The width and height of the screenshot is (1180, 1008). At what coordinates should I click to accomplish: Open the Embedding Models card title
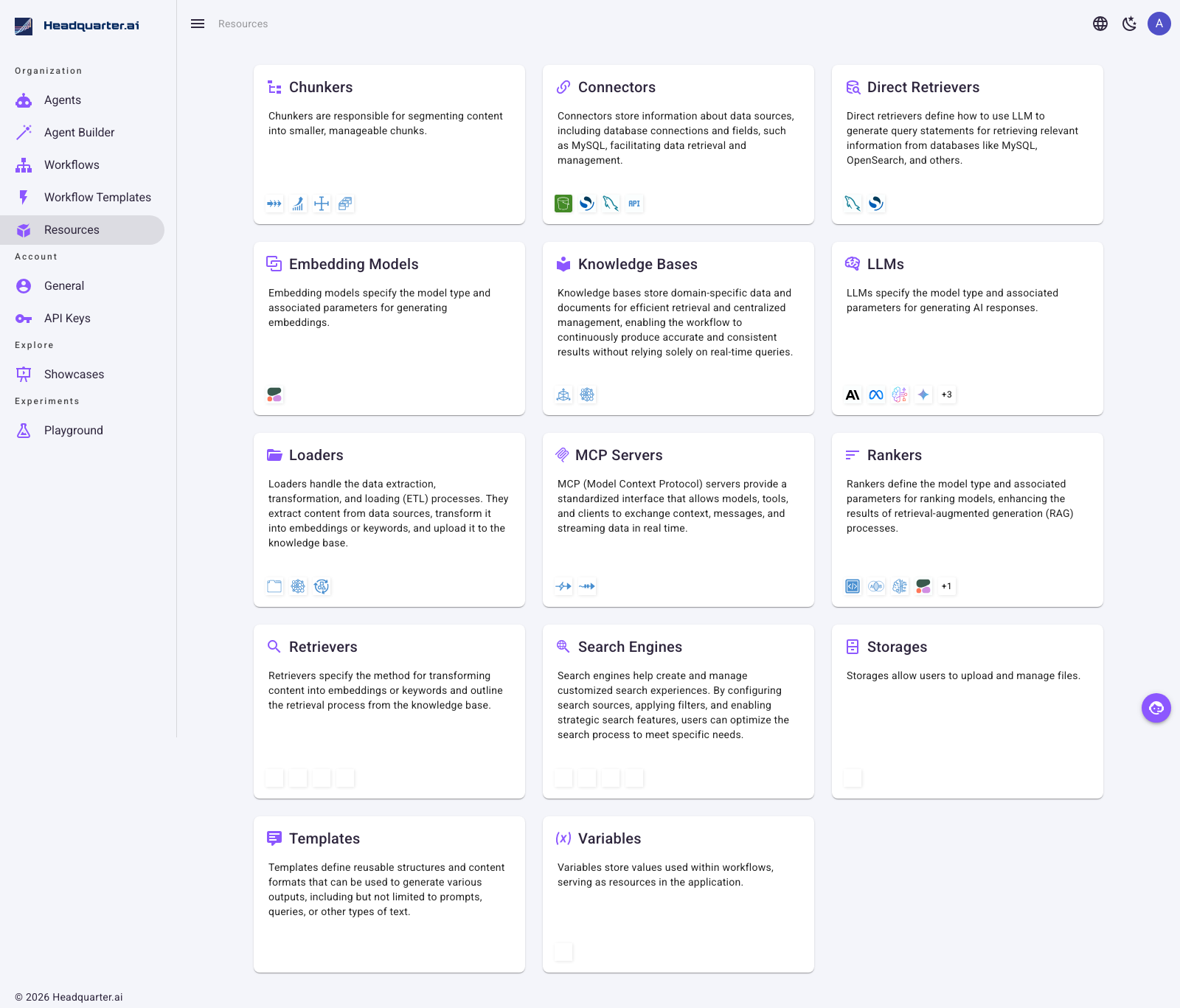tap(353, 264)
